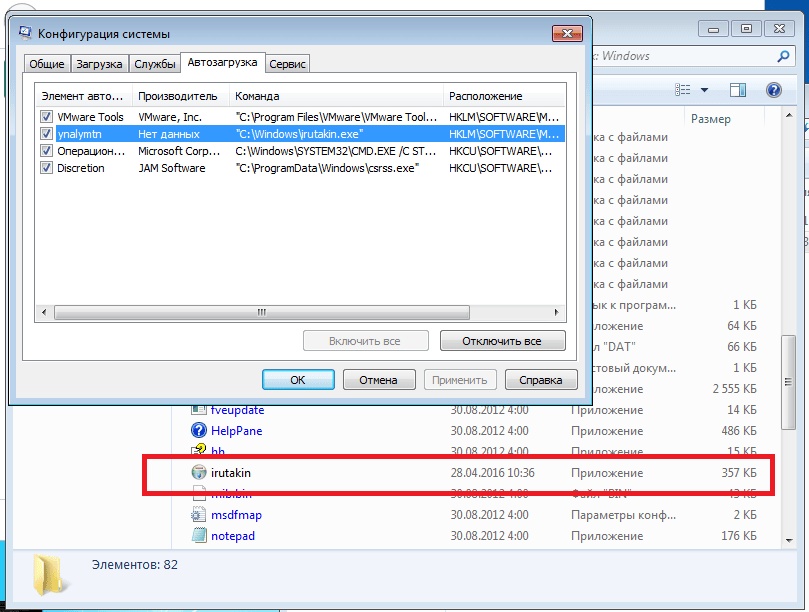The image size is (809, 612).
Task: Click the horizontal scrollbar right arrow in startup list
Action: click(556, 312)
